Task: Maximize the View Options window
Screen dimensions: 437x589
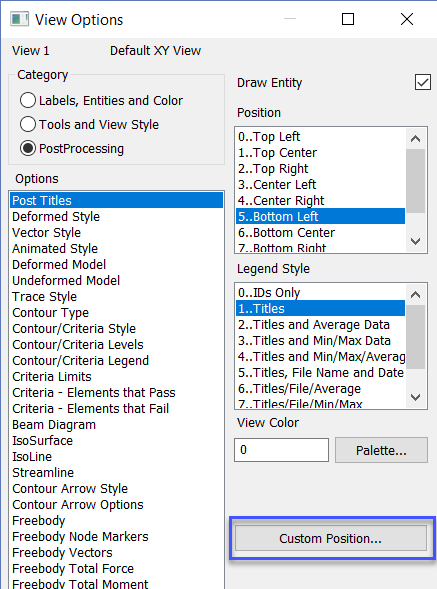Action: (x=348, y=19)
